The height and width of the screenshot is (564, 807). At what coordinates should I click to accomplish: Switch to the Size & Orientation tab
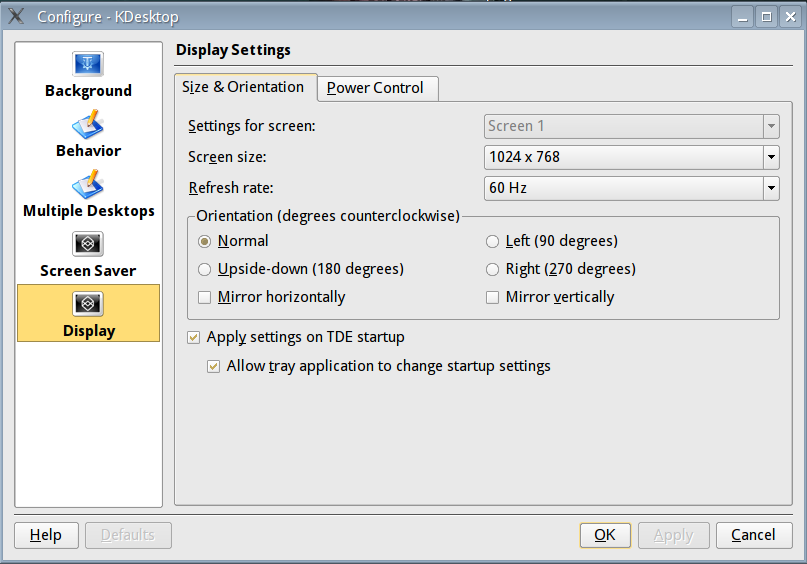tap(245, 87)
